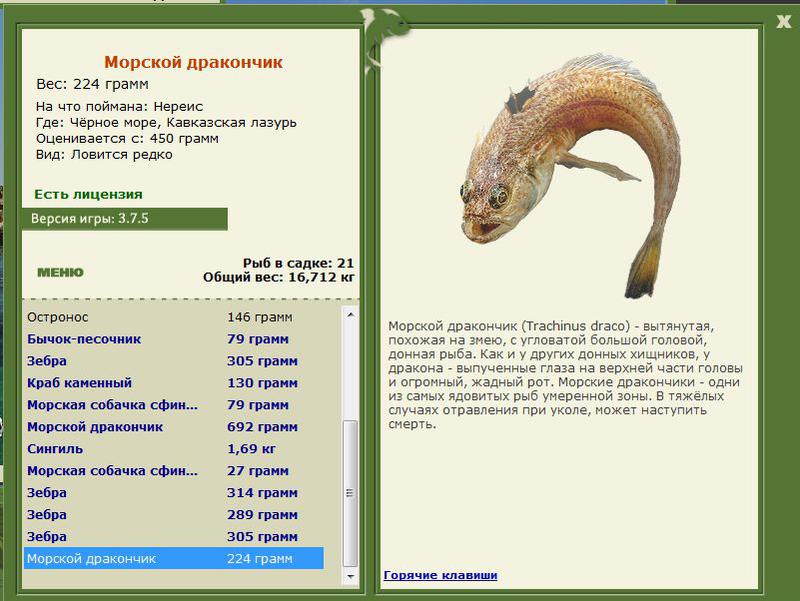Close the fish keepnet window with X
800x601 pixels.
(x=784, y=21)
